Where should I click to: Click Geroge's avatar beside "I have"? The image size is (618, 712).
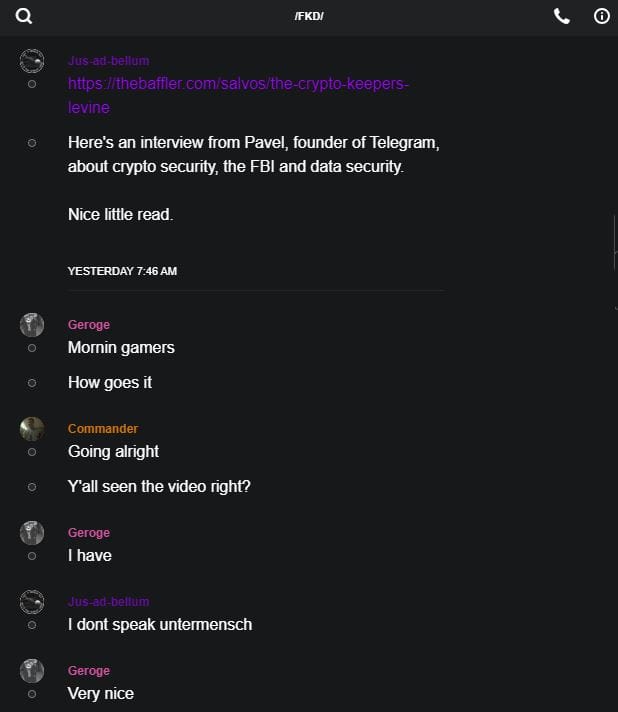pos(32,532)
